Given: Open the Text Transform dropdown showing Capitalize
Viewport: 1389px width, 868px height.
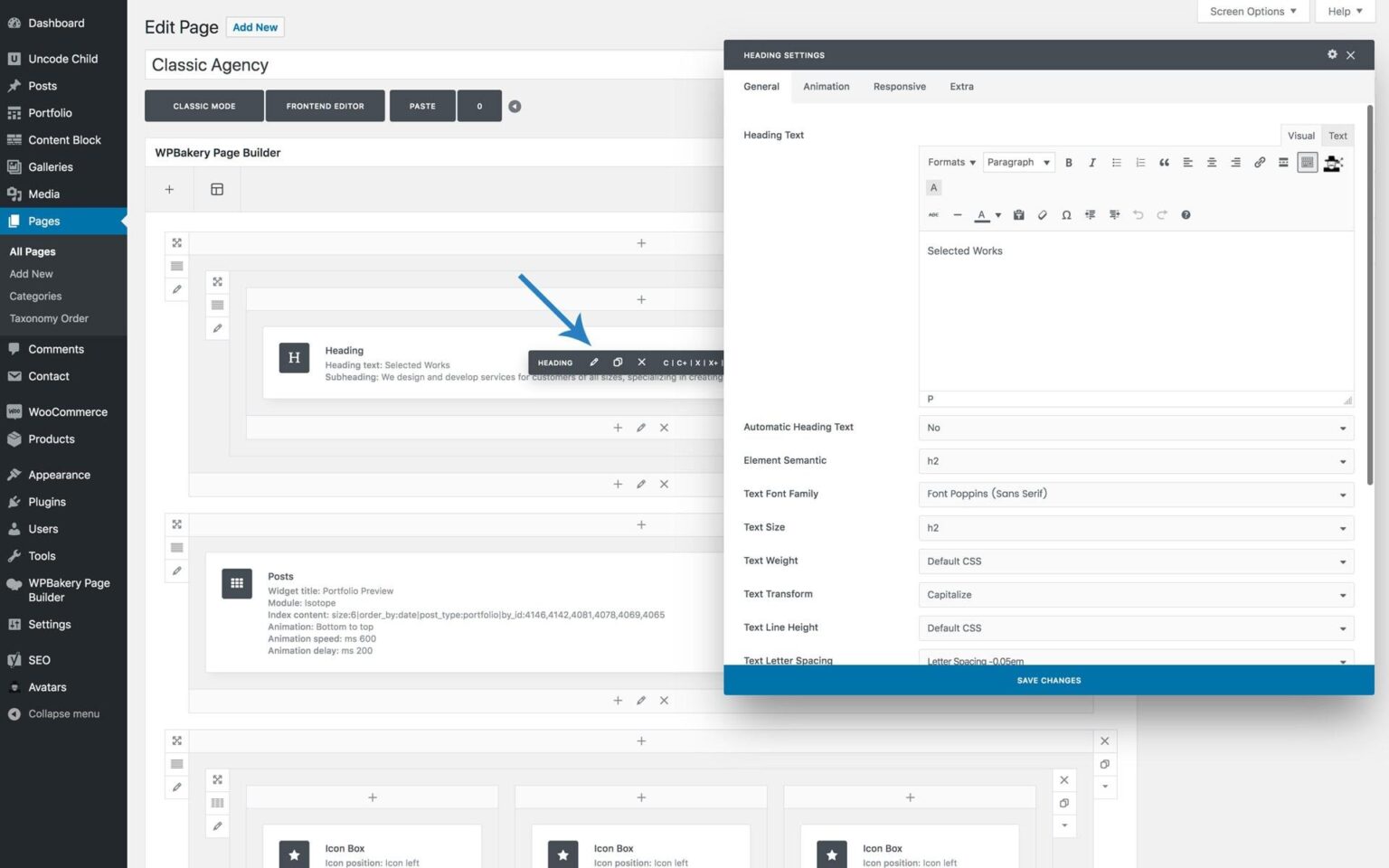Looking at the screenshot, I should click(1135, 595).
